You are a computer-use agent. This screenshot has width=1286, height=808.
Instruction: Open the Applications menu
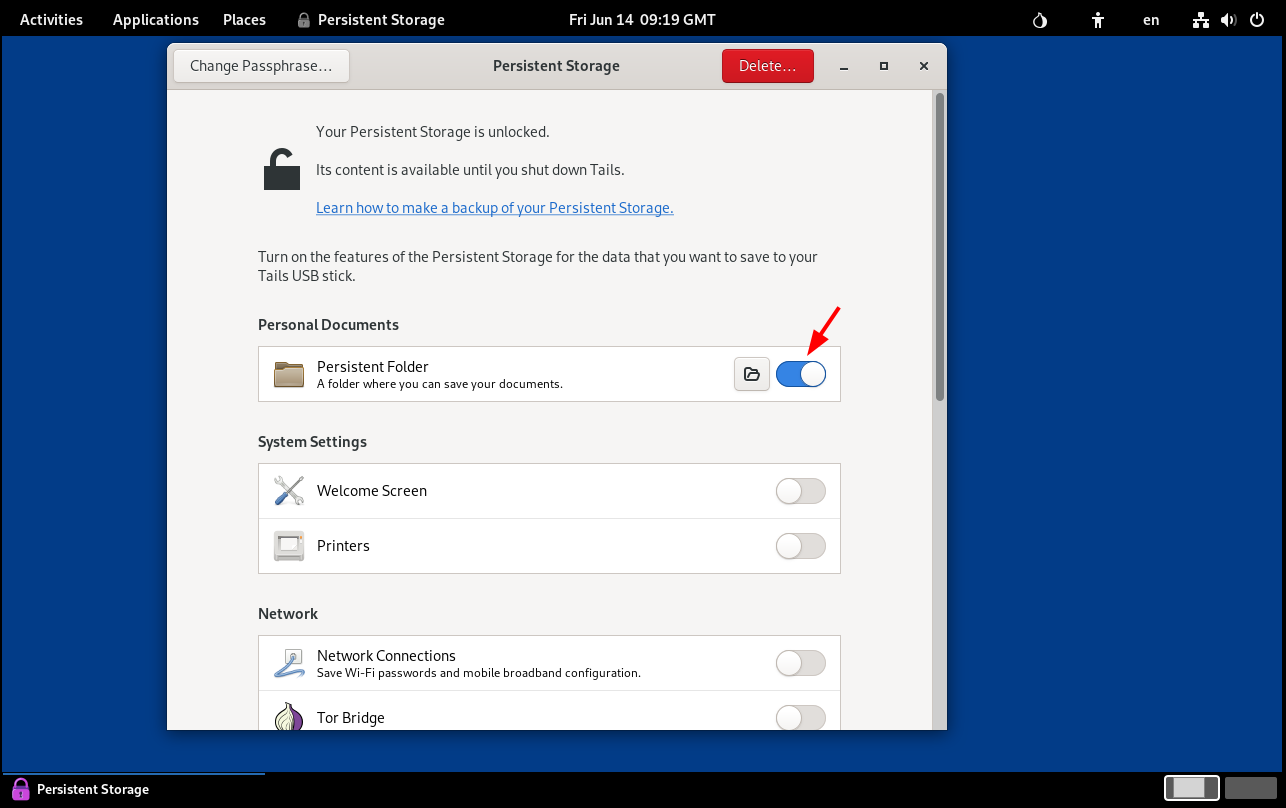(155, 20)
